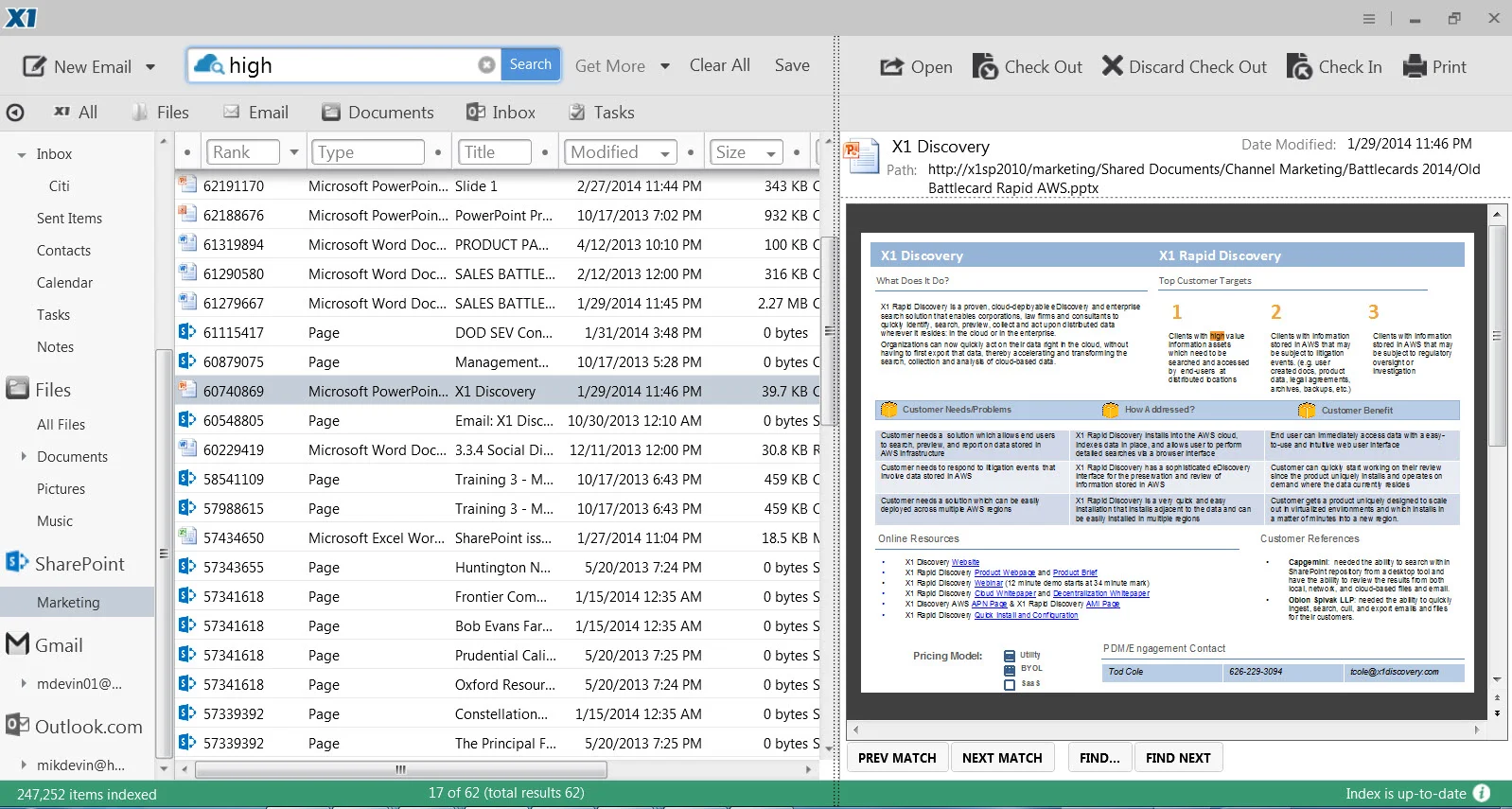The image size is (1512, 809).
Task: Click the Print printer icon
Action: click(x=1415, y=66)
